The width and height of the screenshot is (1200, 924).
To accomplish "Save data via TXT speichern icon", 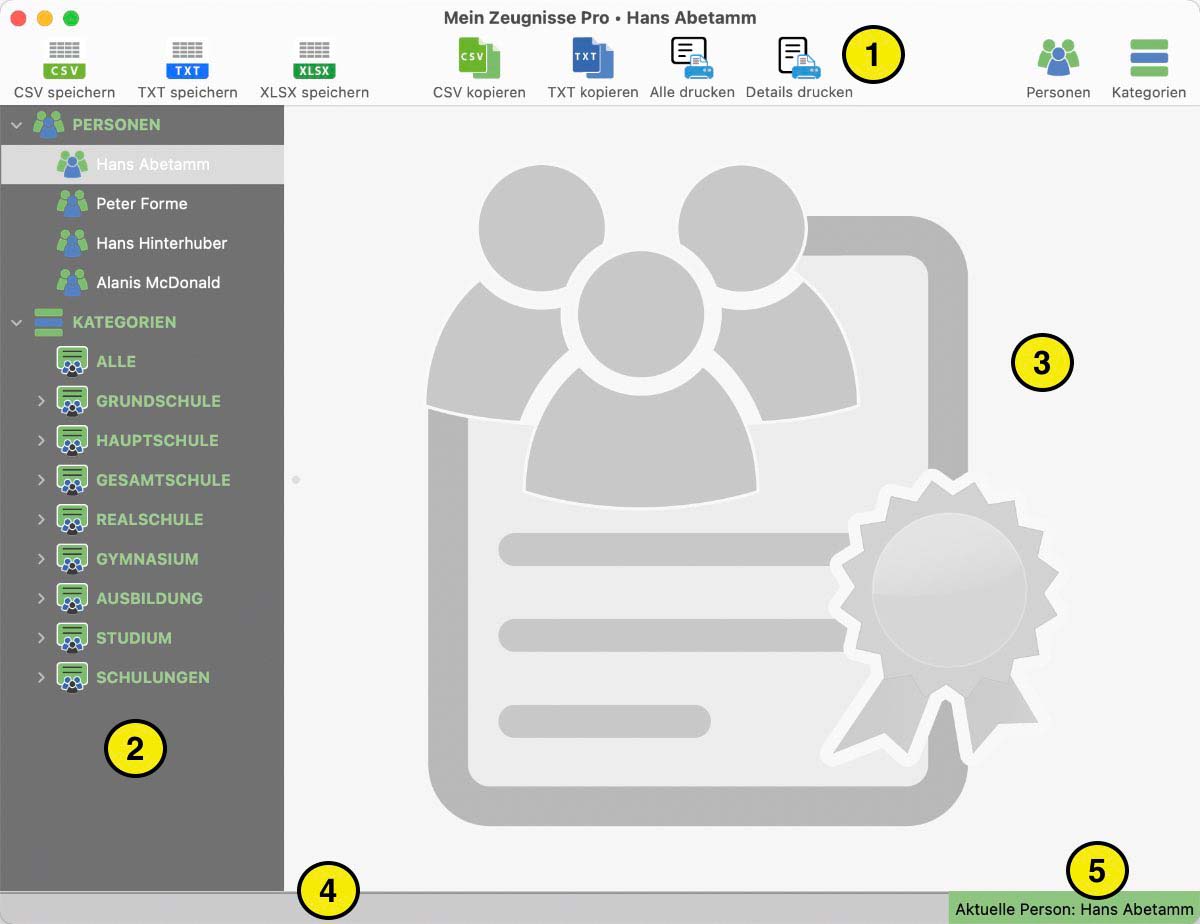I will click(187, 60).
